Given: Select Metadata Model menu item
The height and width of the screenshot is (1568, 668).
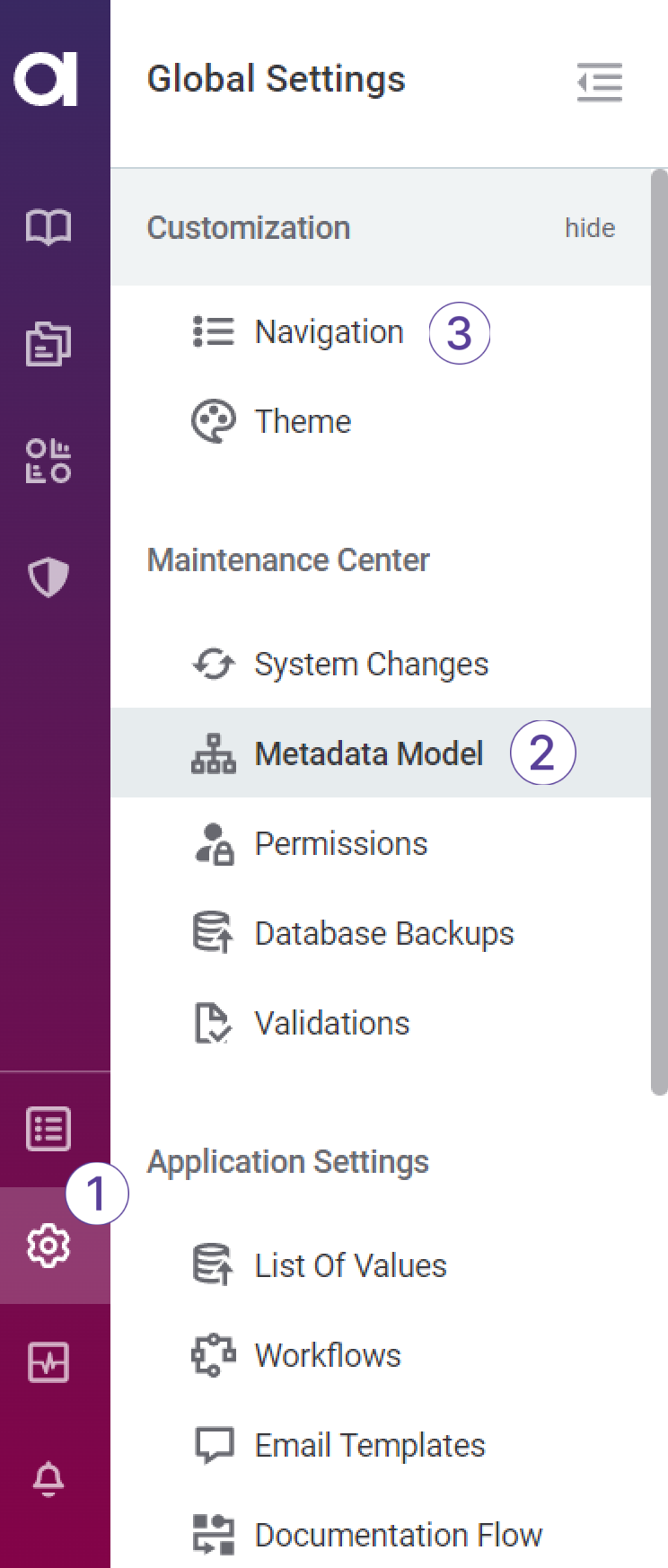Looking at the screenshot, I should pos(368,753).
